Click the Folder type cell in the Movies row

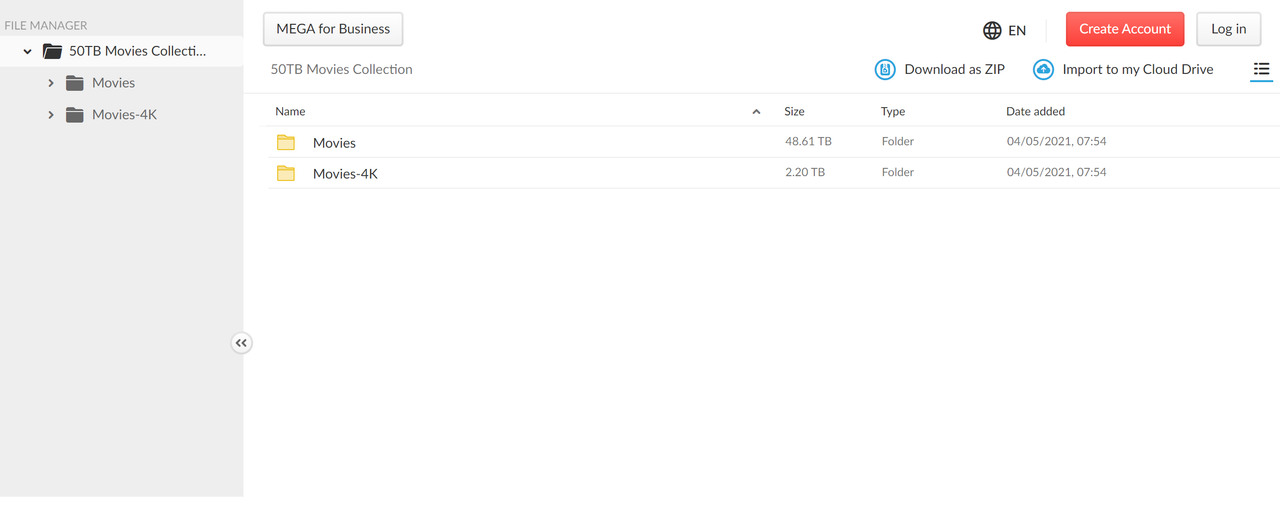pyautogui.click(x=897, y=141)
